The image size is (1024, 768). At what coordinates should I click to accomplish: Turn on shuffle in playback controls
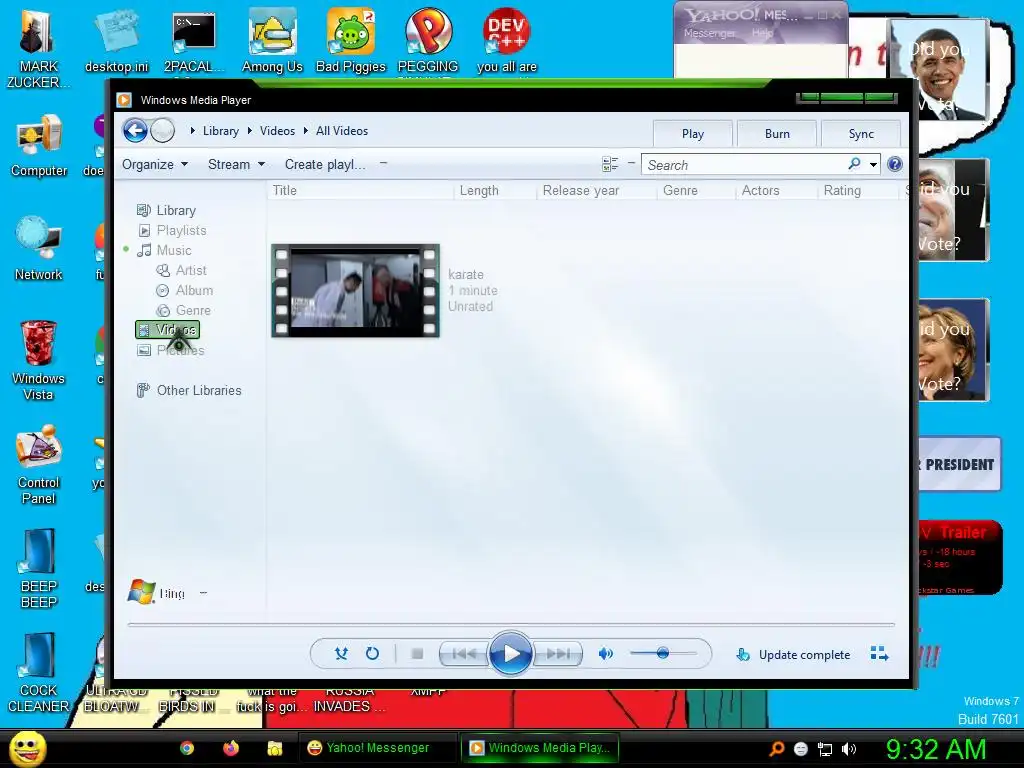click(x=341, y=654)
